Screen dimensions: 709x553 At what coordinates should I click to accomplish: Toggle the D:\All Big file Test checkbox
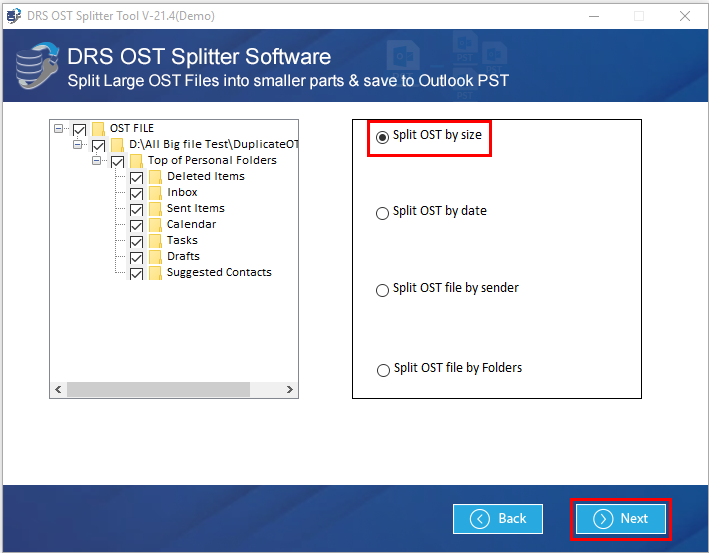coord(98,146)
